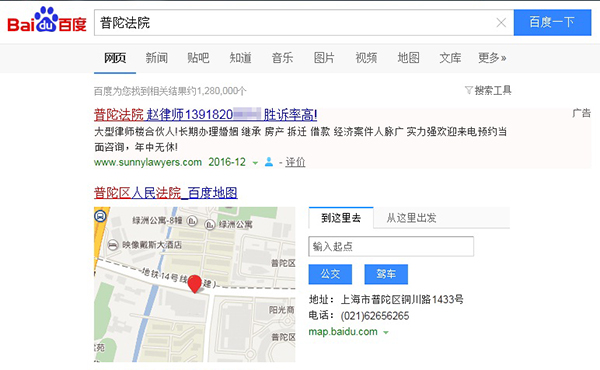Expand the dropdown arrow after 2016-12

[255, 163]
